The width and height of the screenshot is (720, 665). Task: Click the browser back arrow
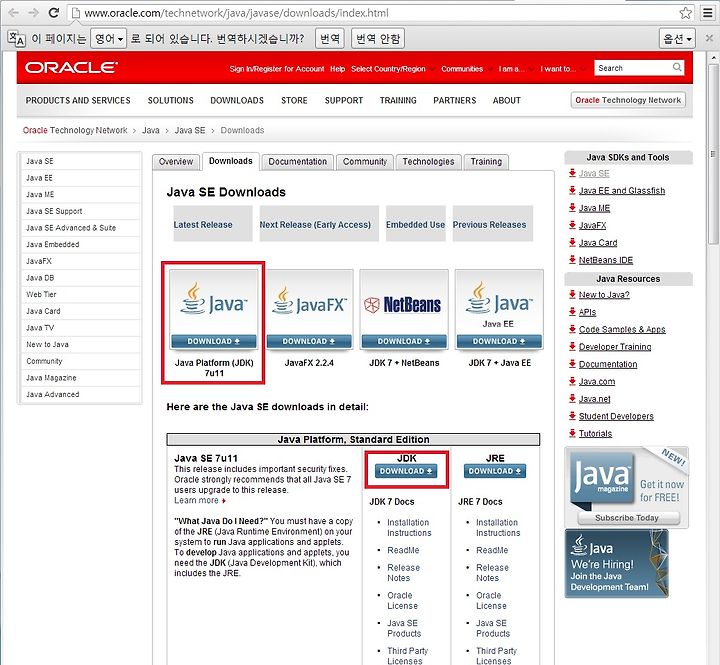[x=13, y=12]
